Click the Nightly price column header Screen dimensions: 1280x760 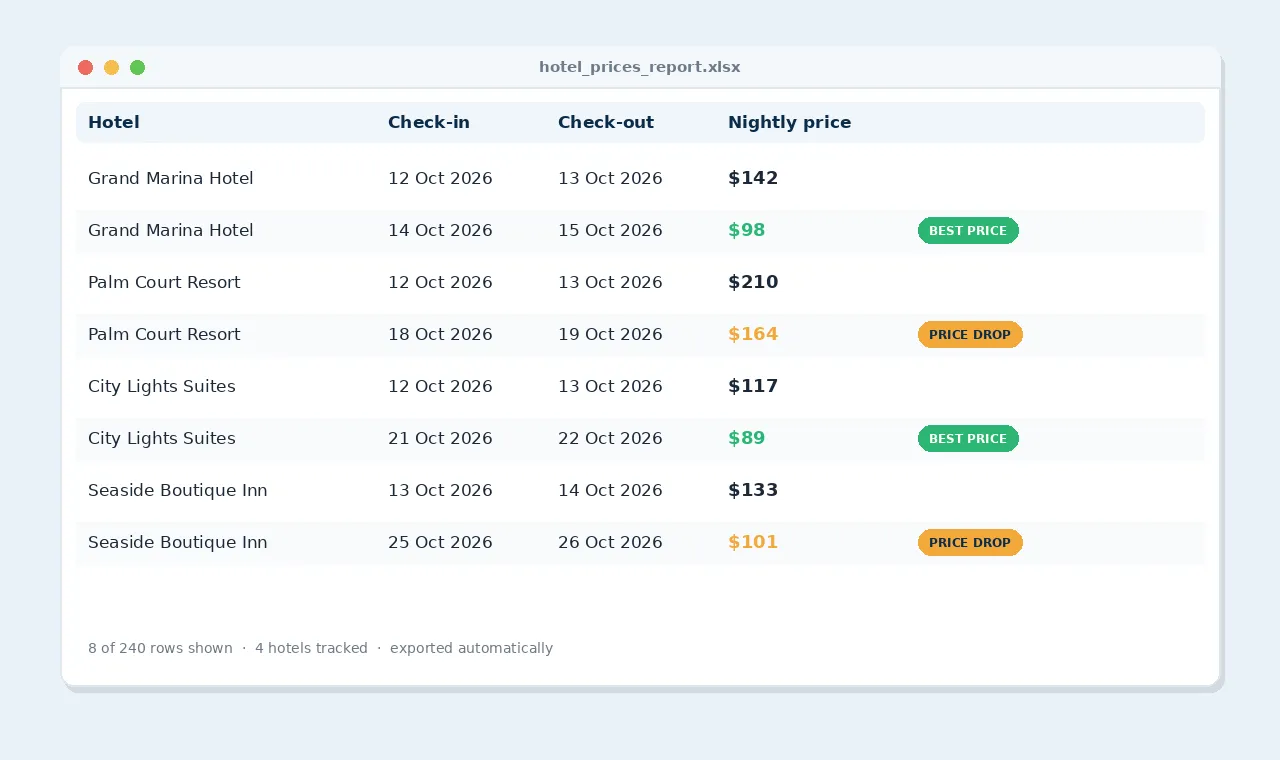(x=790, y=122)
